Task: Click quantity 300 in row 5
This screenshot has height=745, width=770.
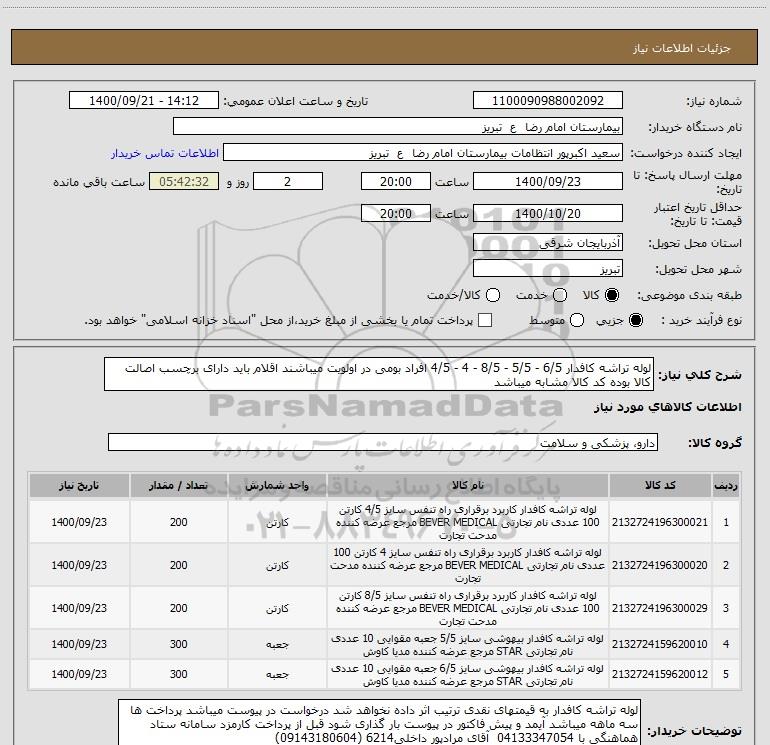Action: (x=179, y=674)
